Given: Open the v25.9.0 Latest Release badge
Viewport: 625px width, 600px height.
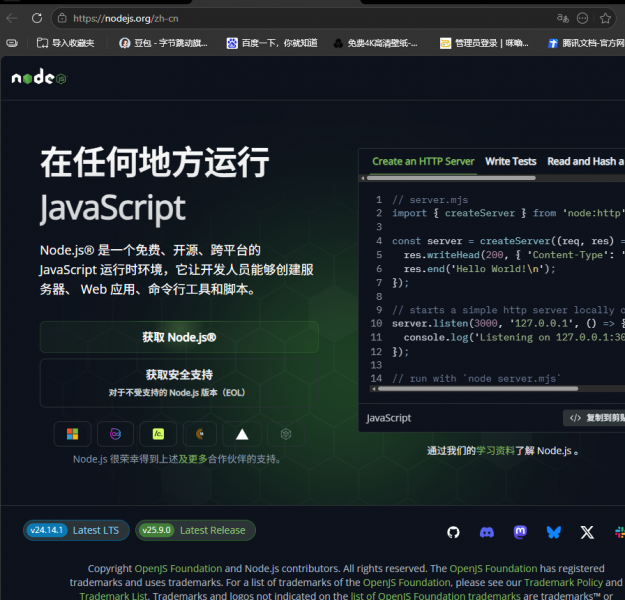Looking at the screenshot, I should click(x=195, y=530).
